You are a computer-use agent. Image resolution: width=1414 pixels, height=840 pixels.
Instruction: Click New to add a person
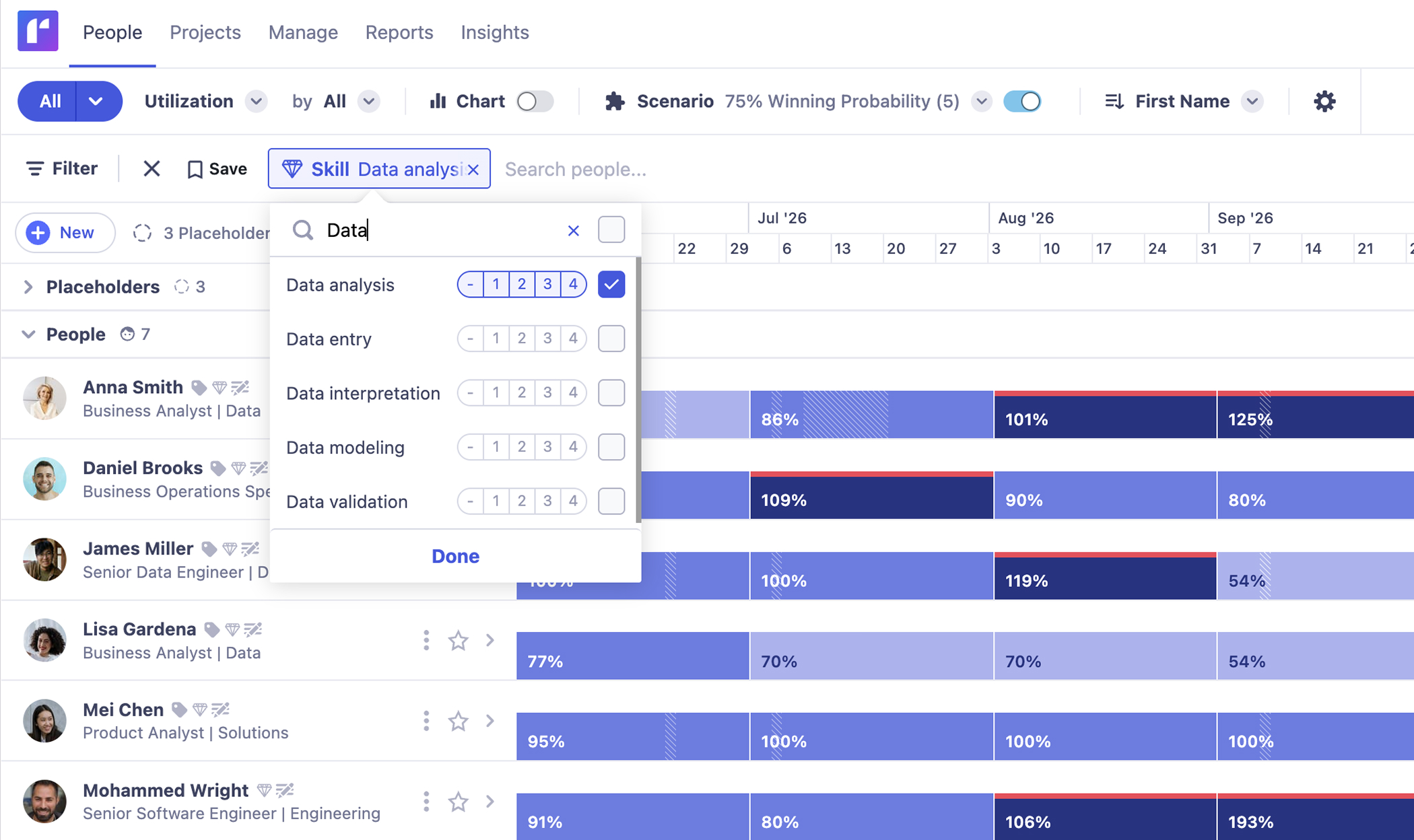pyautogui.click(x=65, y=233)
